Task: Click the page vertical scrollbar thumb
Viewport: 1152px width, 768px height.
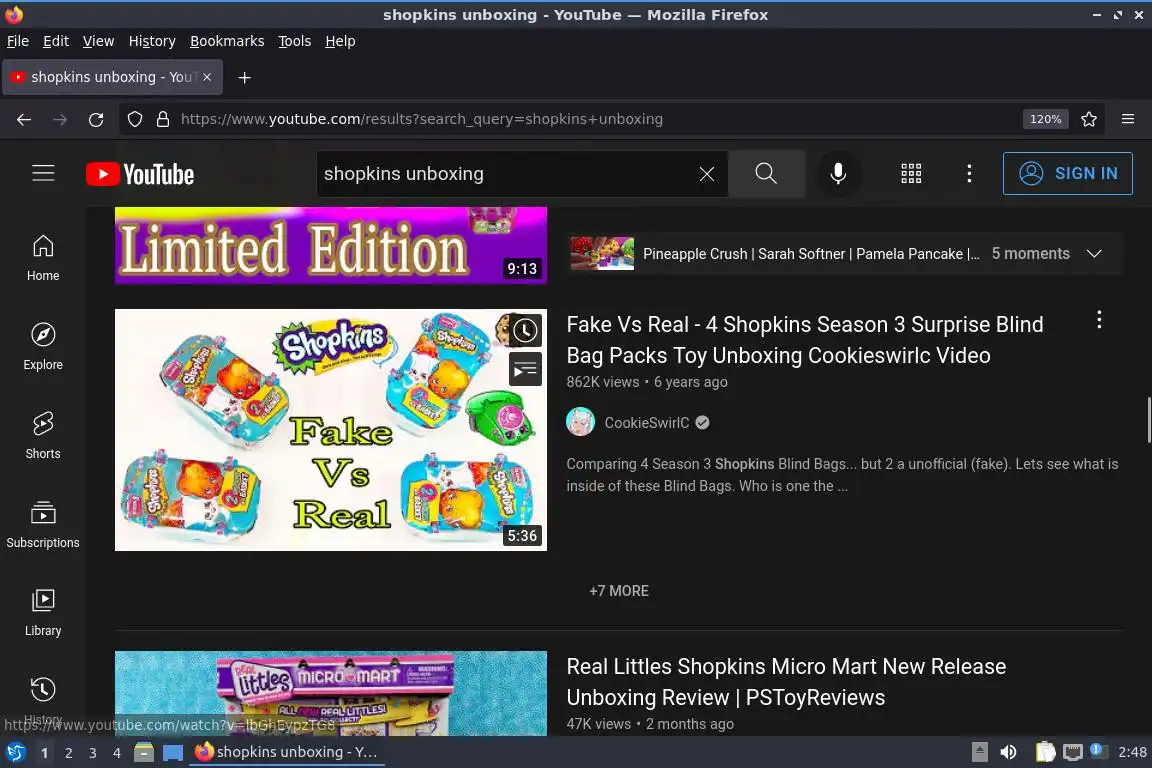Action: (x=1148, y=420)
